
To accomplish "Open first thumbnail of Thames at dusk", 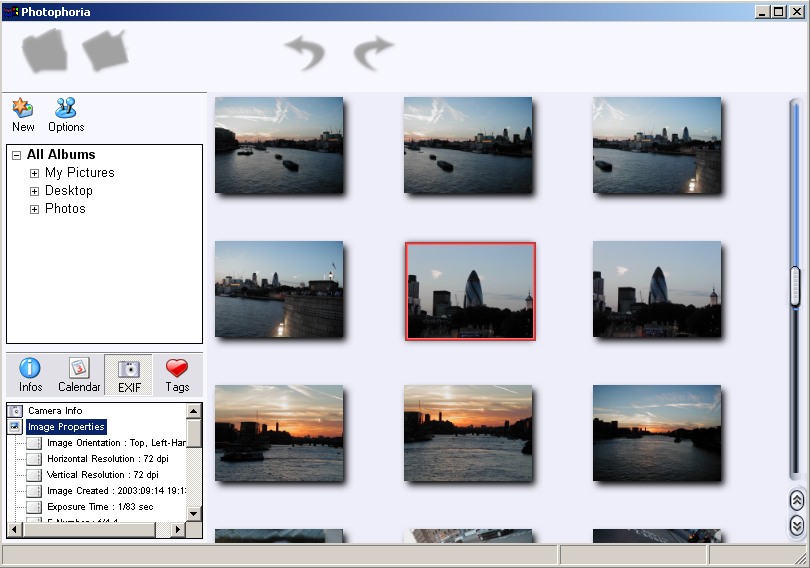I will [279, 145].
